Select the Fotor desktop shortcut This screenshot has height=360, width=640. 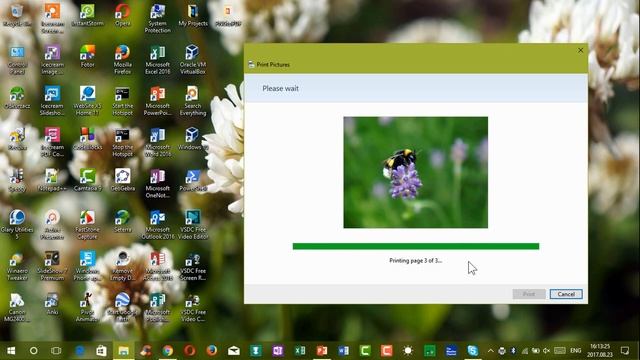[87, 57]
